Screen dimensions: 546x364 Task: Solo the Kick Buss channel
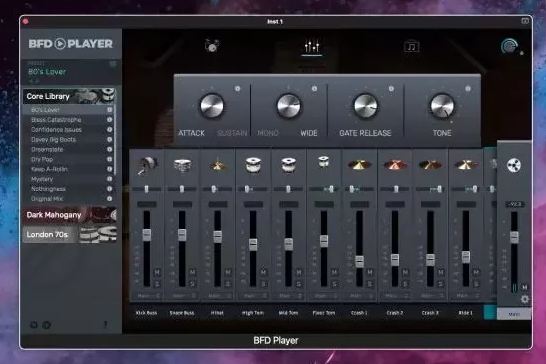pos(157,284)
